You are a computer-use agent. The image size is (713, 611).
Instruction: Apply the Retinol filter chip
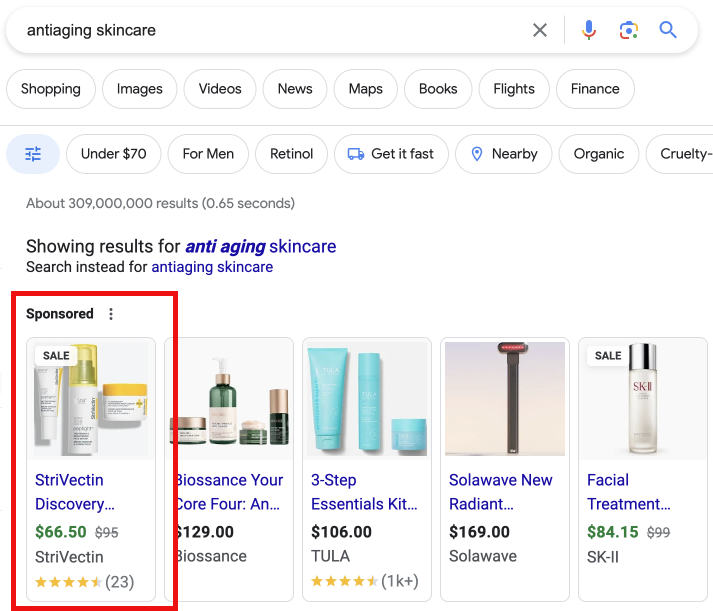[291, 154]
